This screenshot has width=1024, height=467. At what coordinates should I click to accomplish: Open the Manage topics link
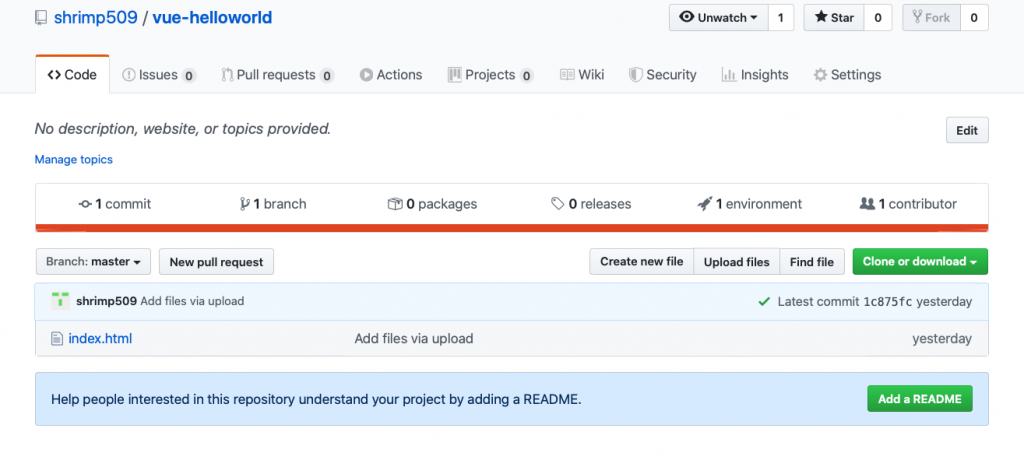(74, 160)
